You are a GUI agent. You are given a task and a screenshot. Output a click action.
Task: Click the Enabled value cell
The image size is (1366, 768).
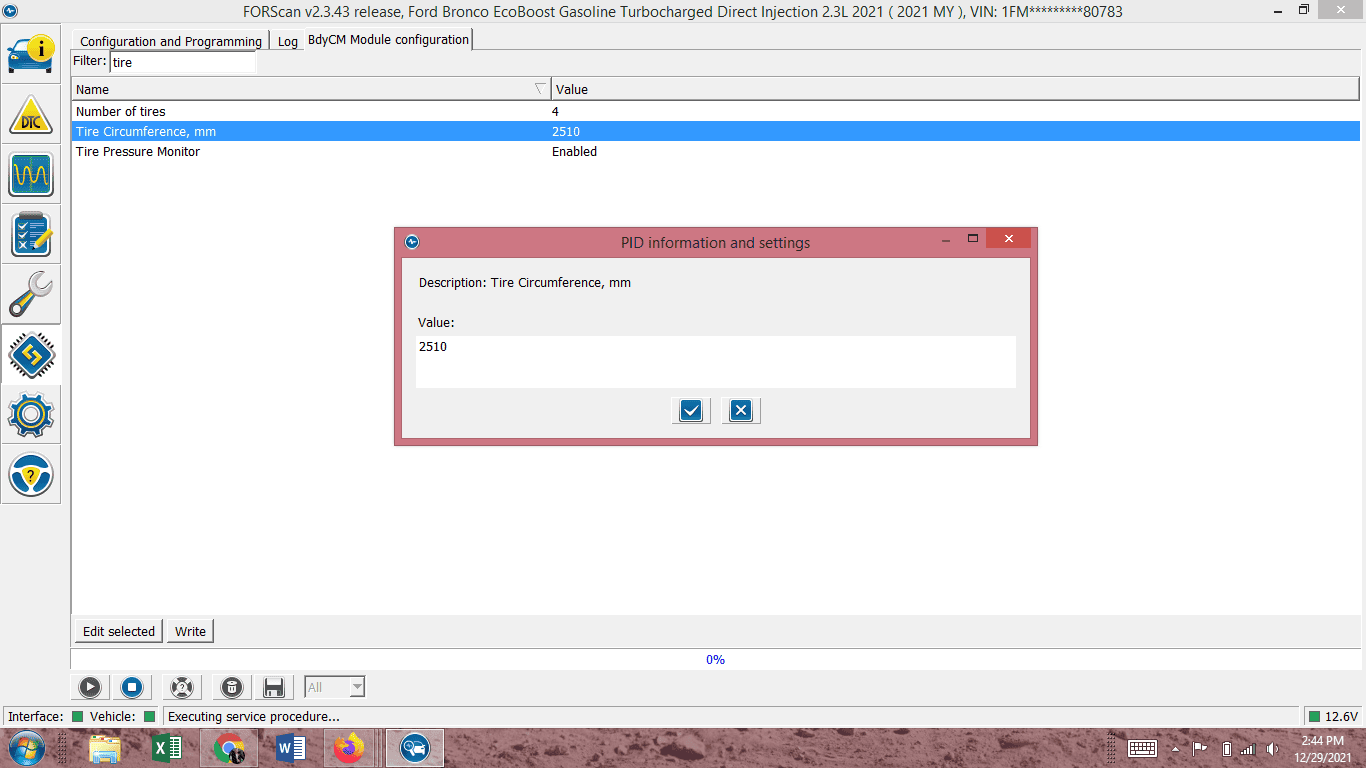574,151
